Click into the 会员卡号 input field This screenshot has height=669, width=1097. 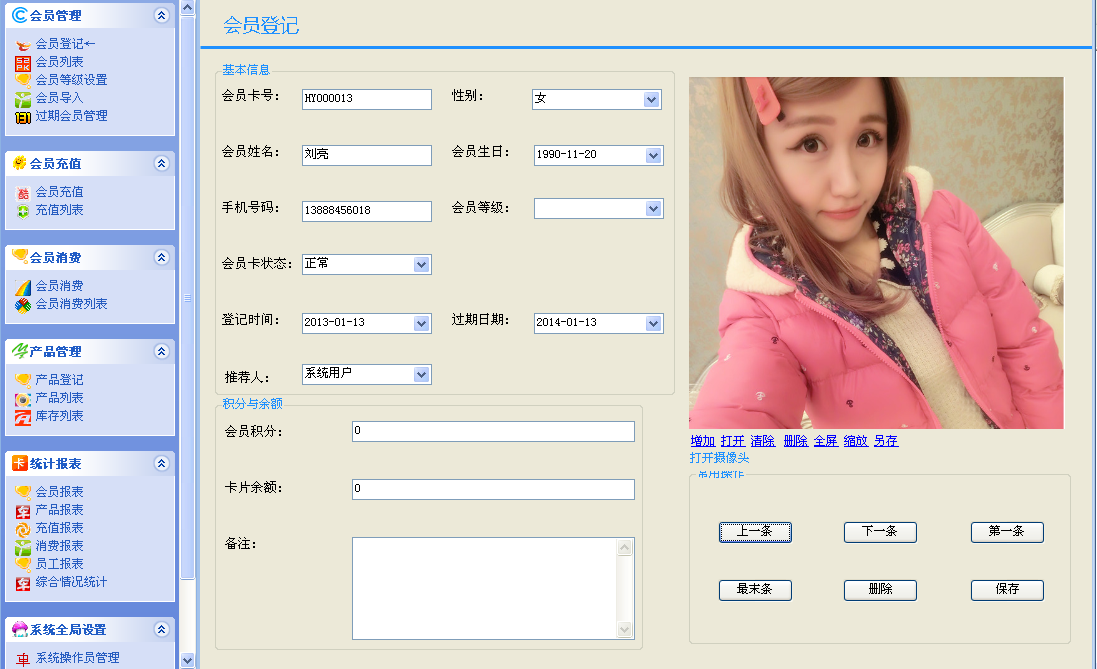(366, 99)
